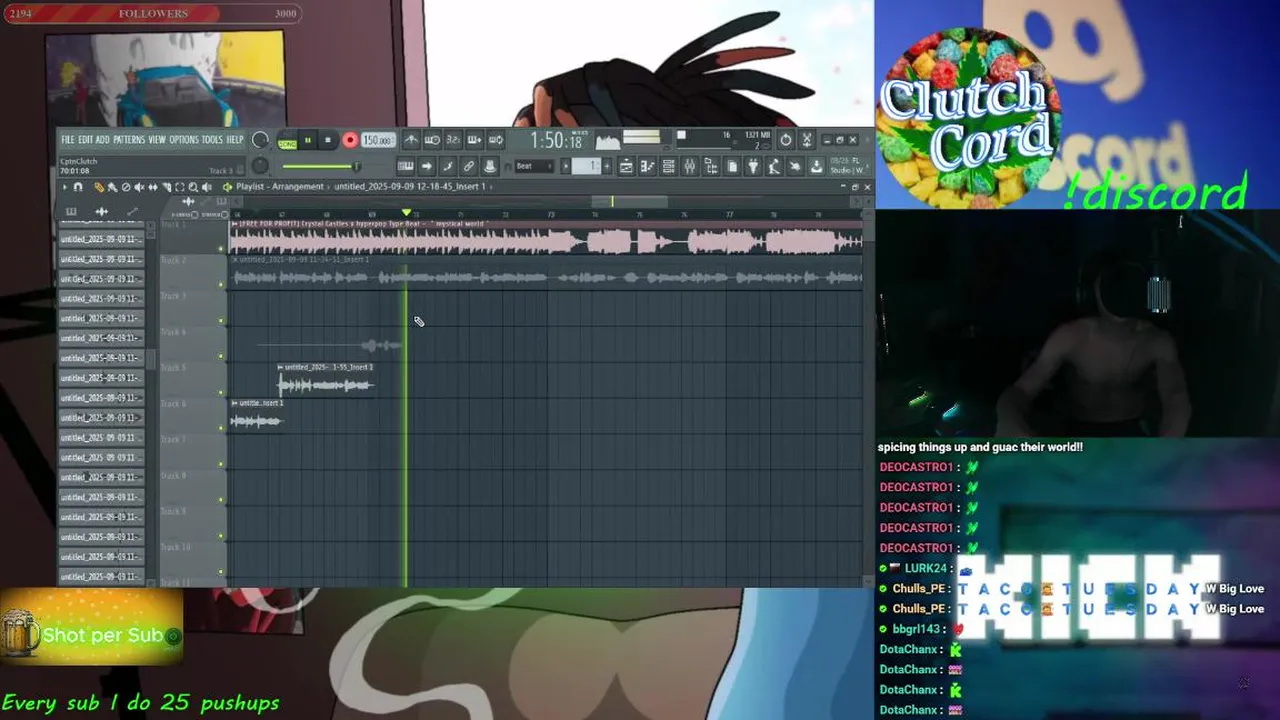Viewport: 1280px width, 720px height.
Task: Click the copy/project pages icon
Action: [x=732, y=166]
